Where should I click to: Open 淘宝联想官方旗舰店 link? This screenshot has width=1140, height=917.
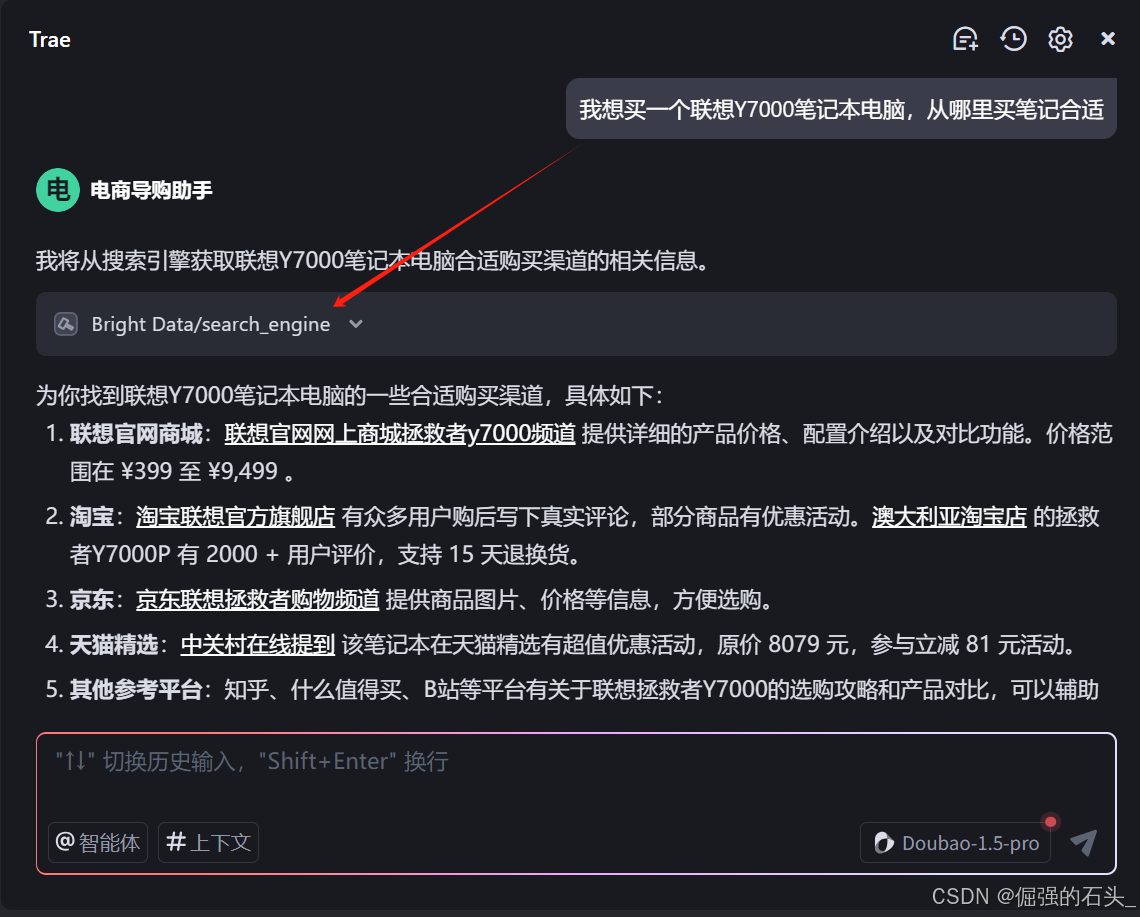click(236, 517)
